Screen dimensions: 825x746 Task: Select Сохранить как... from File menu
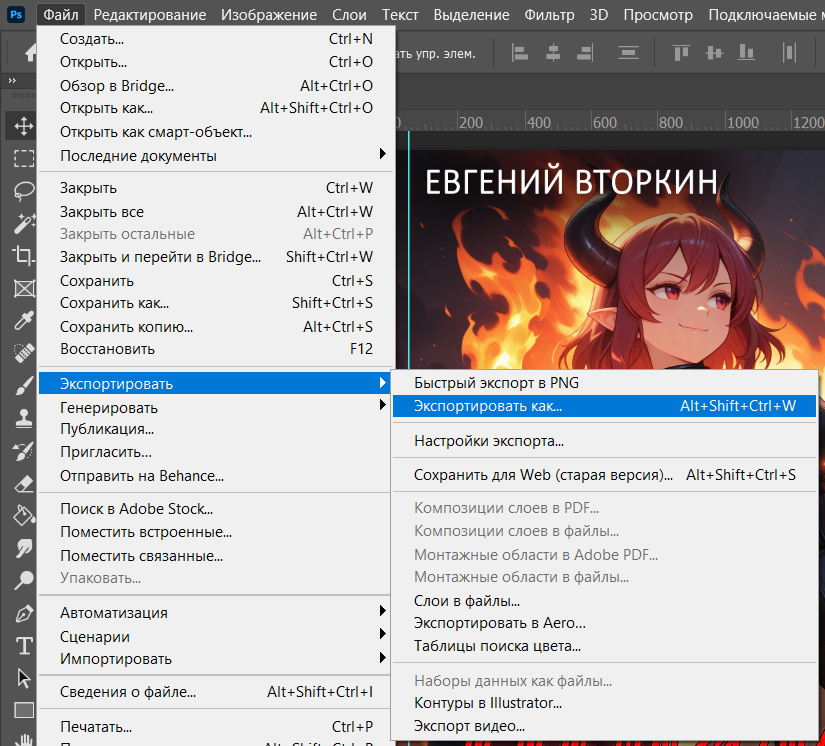coord(114,302)
